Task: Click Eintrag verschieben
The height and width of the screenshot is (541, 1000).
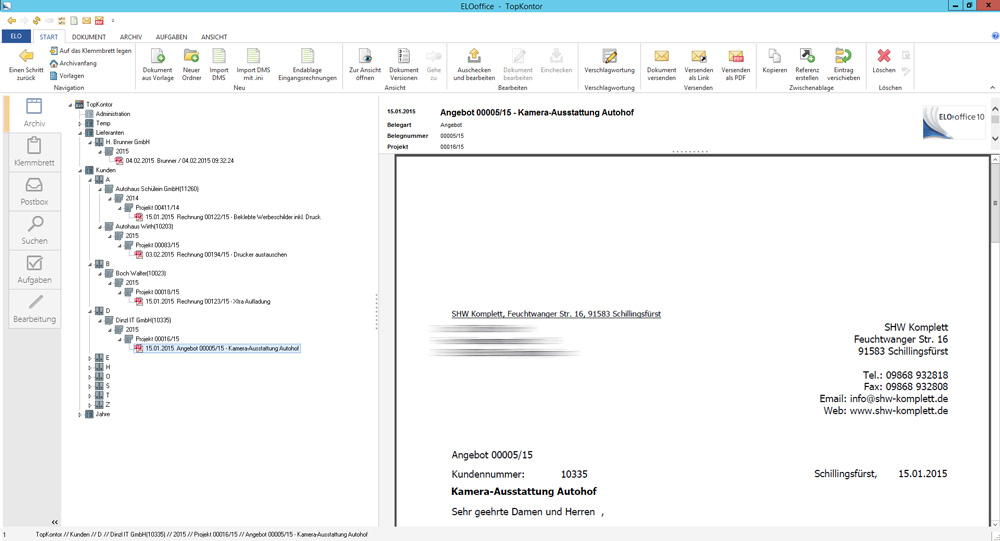Action: click(x=843, y=64)
